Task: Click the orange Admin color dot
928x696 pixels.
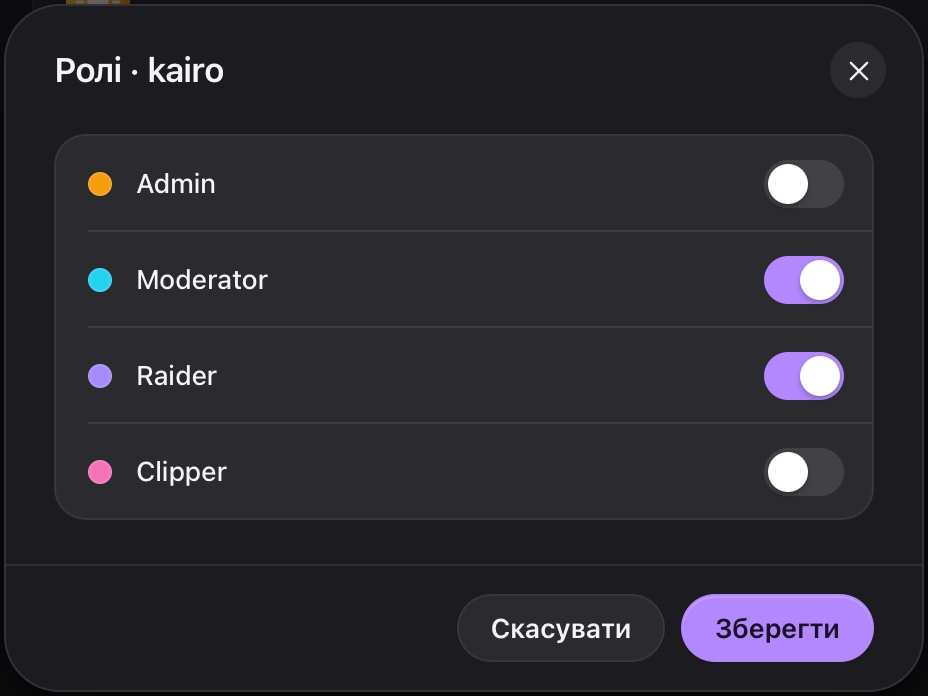Action: pos(100,184)
